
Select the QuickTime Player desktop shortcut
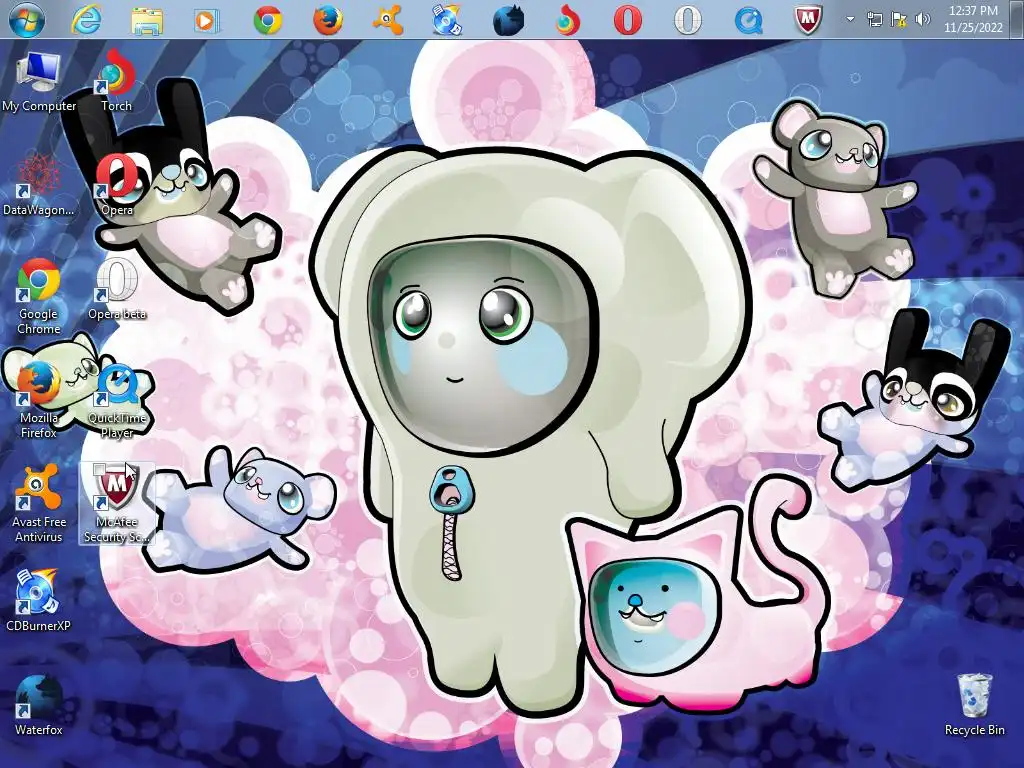pos(117,400)
